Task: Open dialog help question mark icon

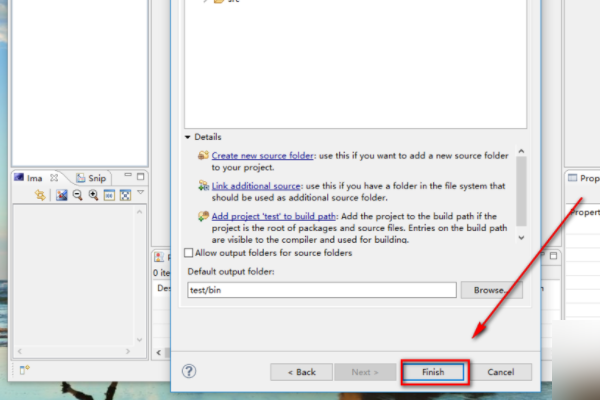Action: coord(189,371)
